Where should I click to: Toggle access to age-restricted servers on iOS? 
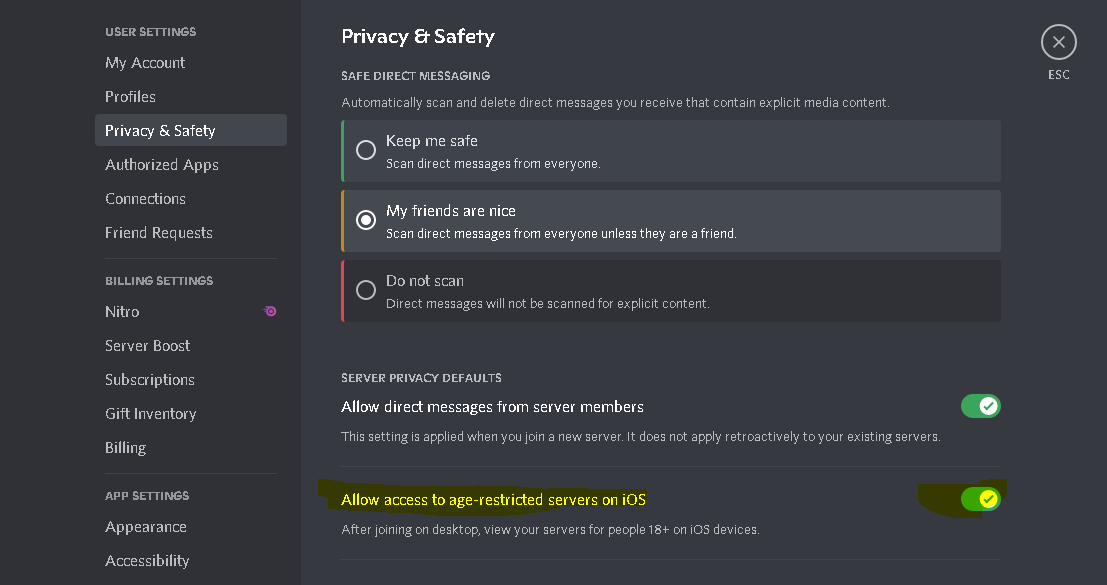pyautogui.click(x=980, y=499)
